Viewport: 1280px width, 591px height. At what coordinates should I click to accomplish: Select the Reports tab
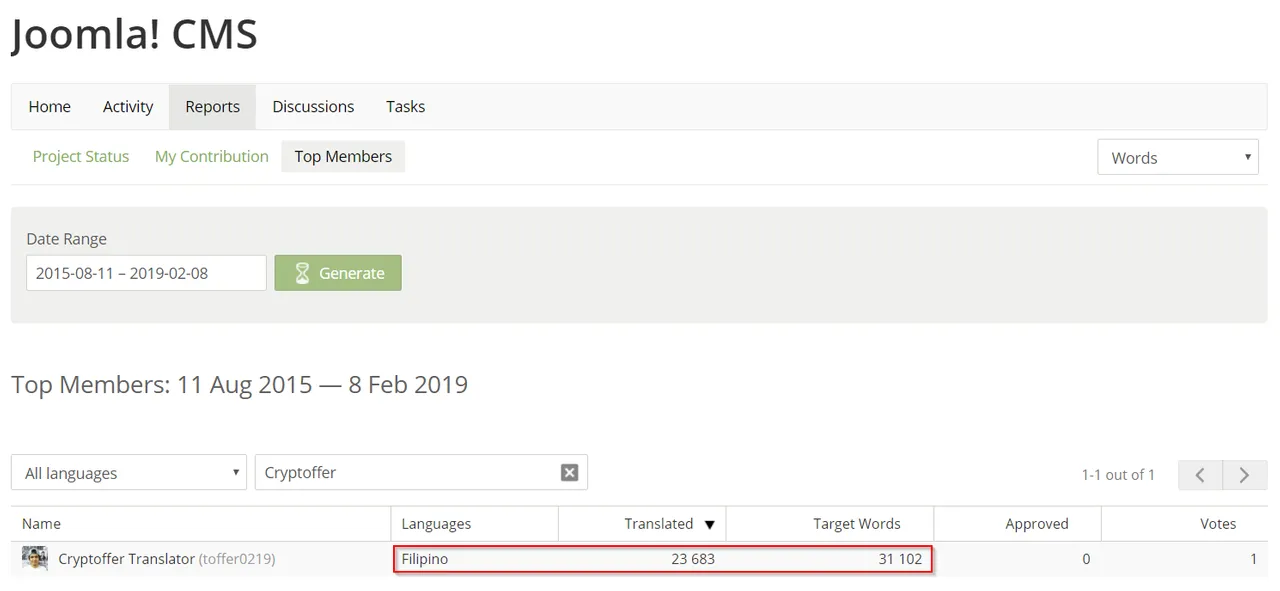pos(212,107)
